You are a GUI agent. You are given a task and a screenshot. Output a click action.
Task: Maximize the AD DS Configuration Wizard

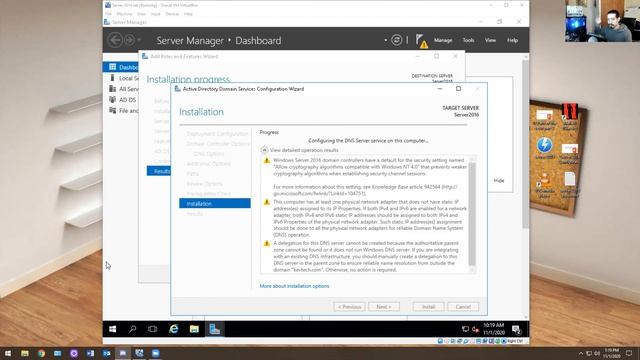[x=458, y=89]
